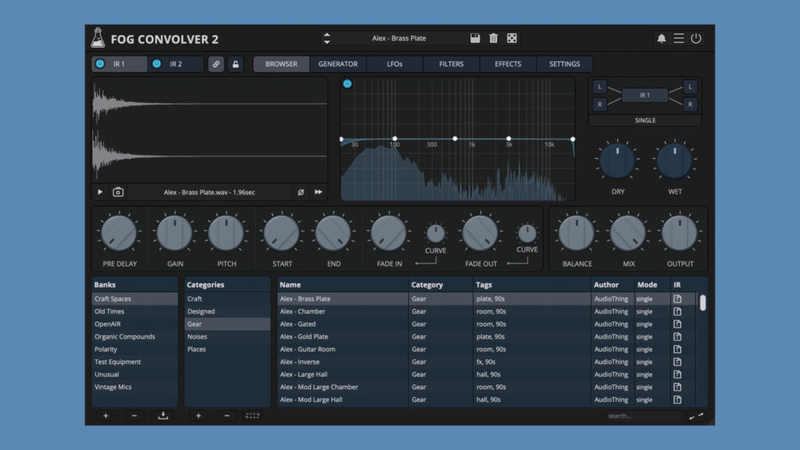Remove bank with the minus button
Screen dimensions: 800x450
point(134,416)
